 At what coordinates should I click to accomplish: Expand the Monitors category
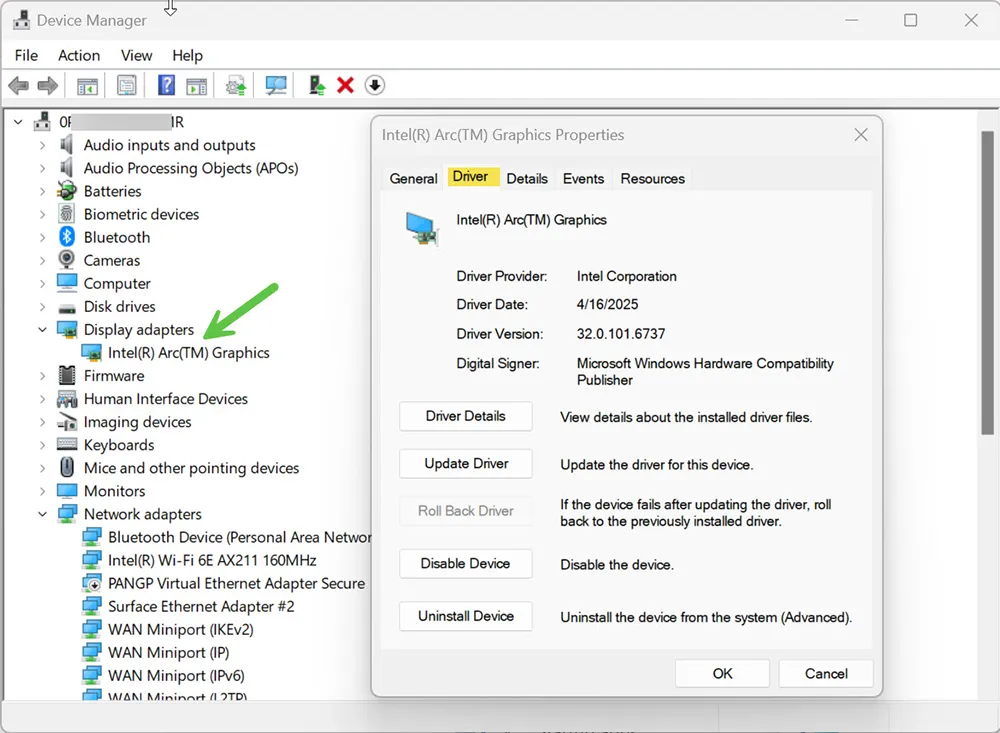[43, 491]
